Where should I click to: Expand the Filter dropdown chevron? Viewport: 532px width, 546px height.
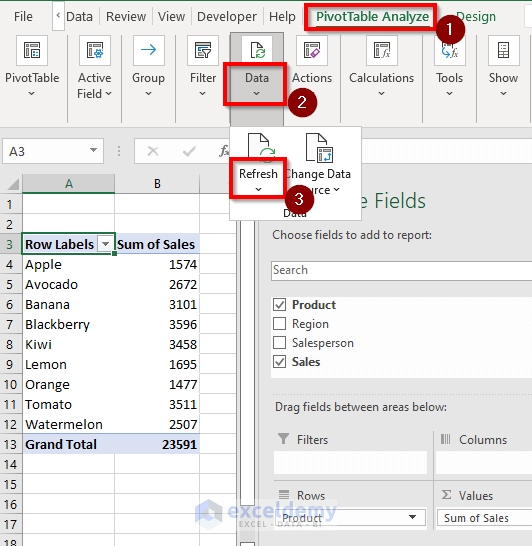(202, 94)
